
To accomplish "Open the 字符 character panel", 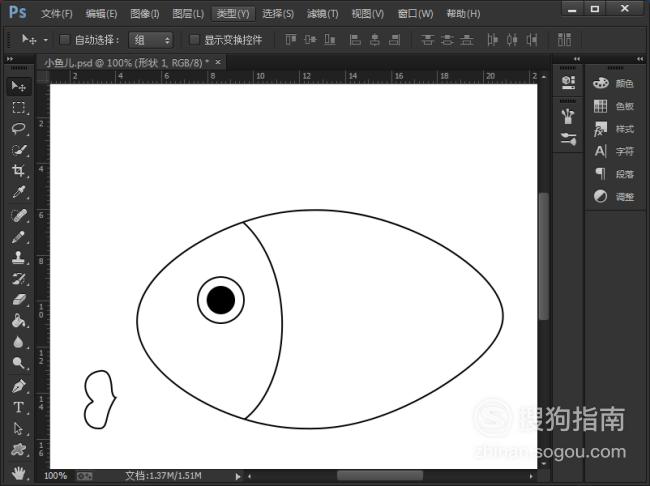I will tap(613, 151).
